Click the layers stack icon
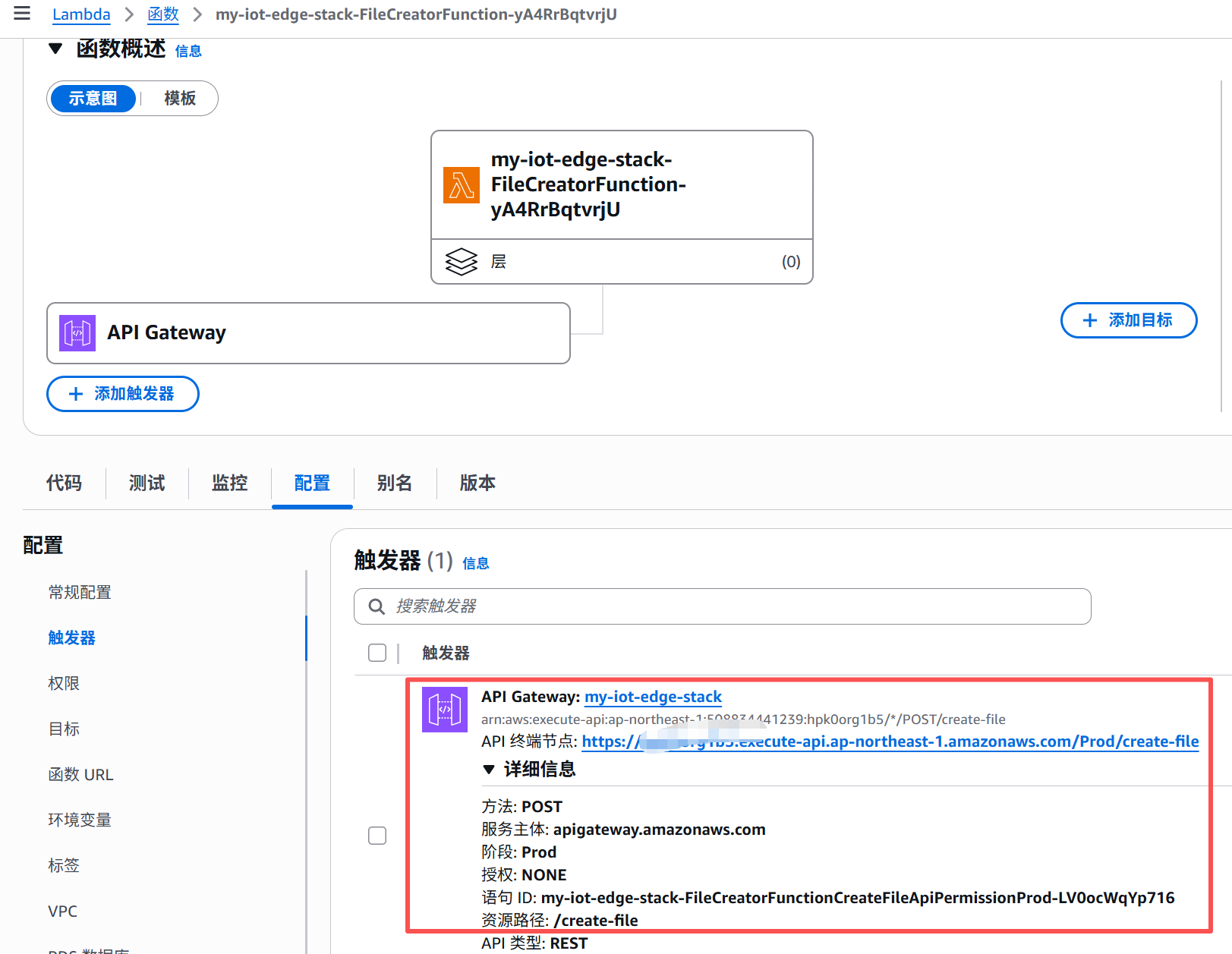1232x954 pixels. click(x=462, y=262)
